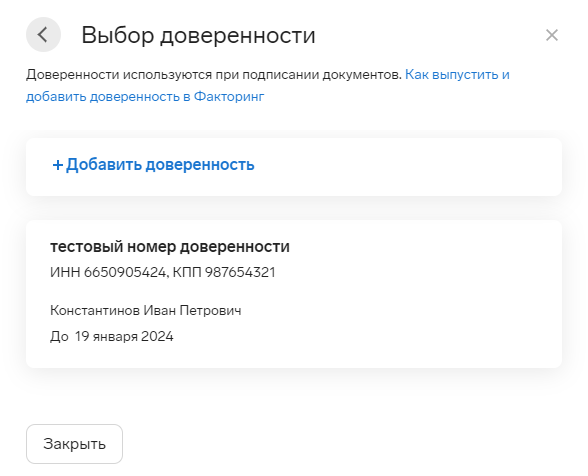Click the Закрыть button
588x476 pixels.
[74, 444]
